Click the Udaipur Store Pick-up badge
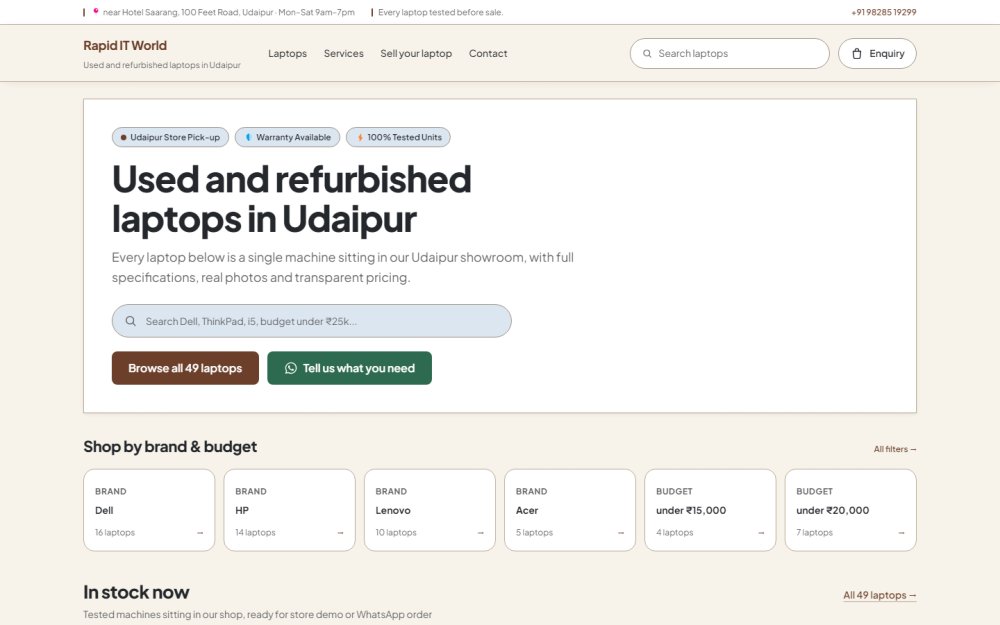This screenshot has height=625, width=1000. click(170, 137)
